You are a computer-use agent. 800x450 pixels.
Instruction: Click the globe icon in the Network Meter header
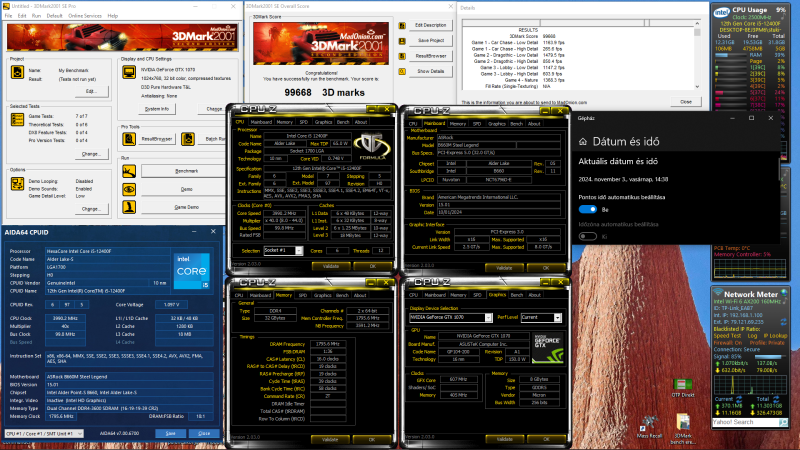pos(784,293)
